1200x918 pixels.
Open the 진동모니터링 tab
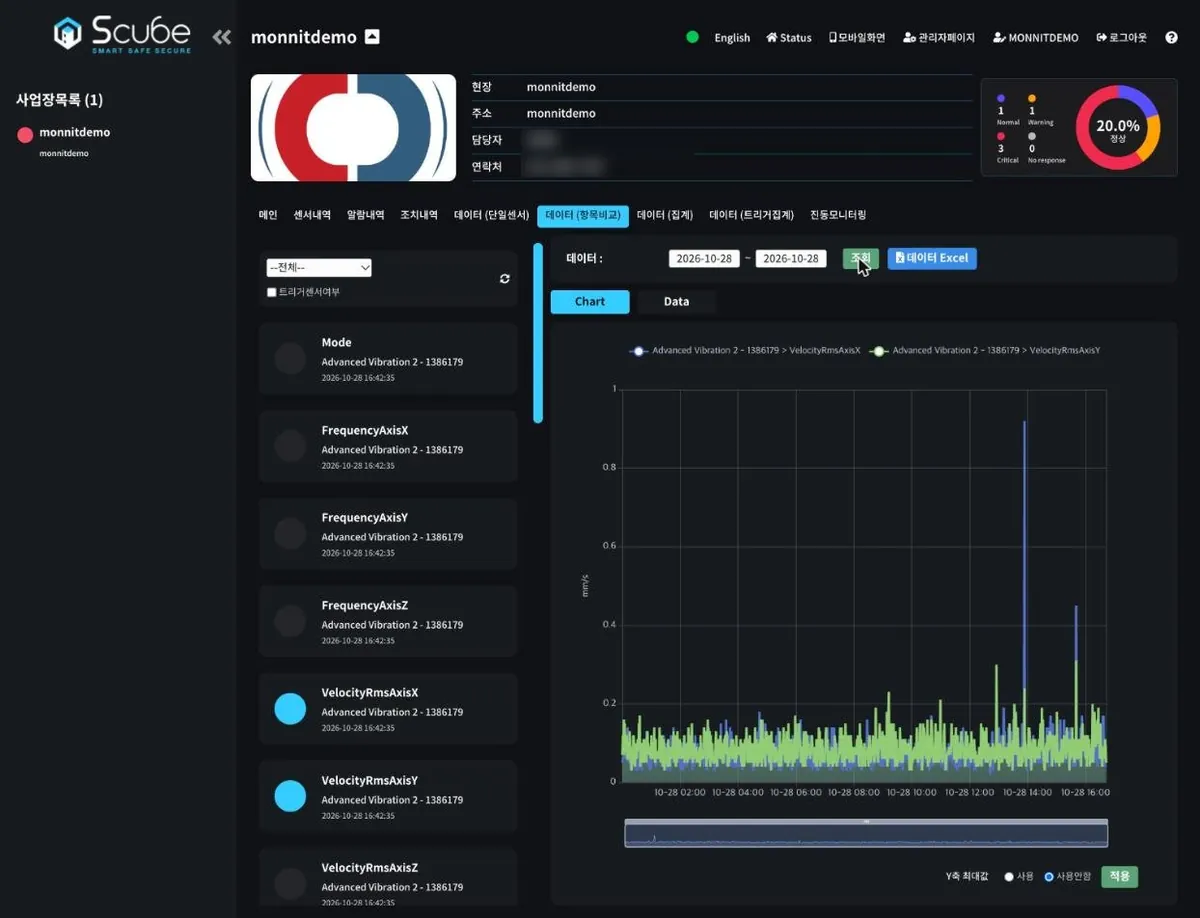pos(838,215)
